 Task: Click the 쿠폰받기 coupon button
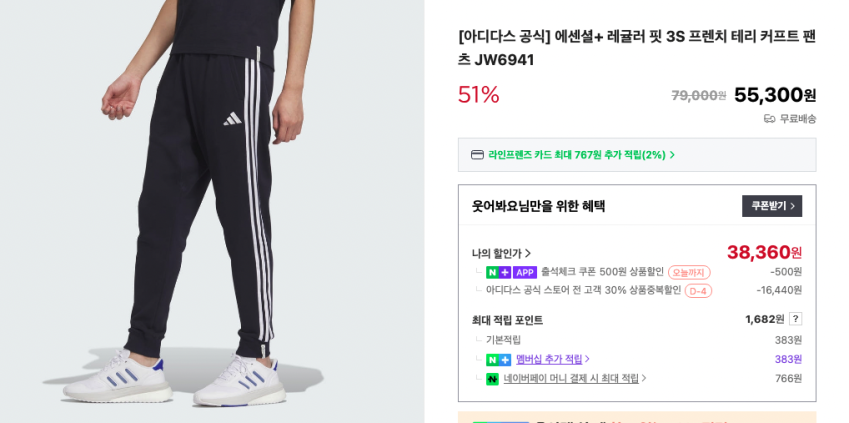tap(771, 206)
